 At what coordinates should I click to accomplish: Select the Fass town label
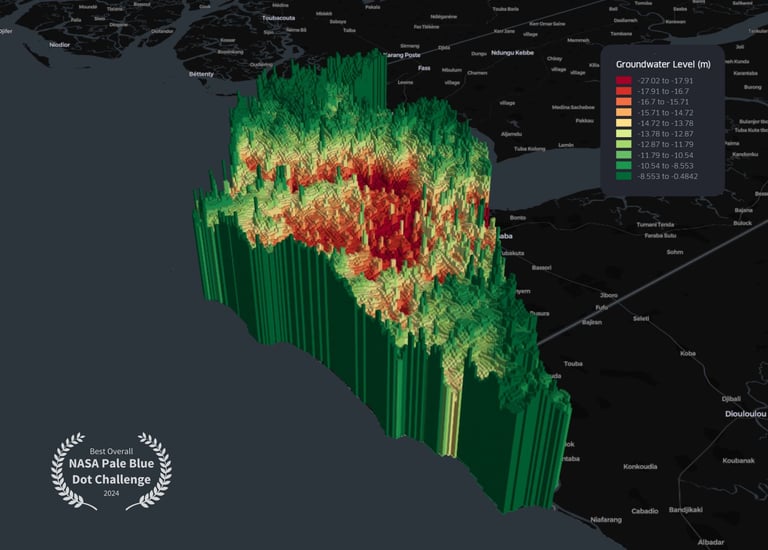(424, 68)
